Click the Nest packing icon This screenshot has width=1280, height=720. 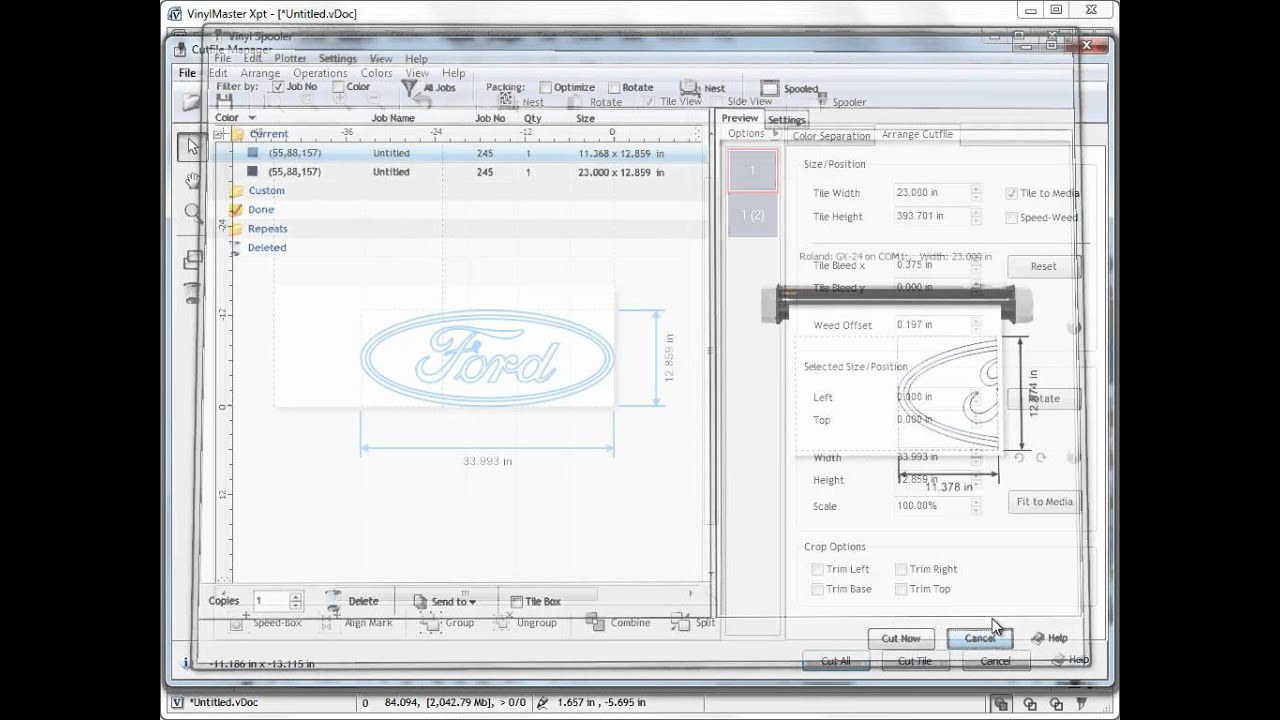[690, 87]
